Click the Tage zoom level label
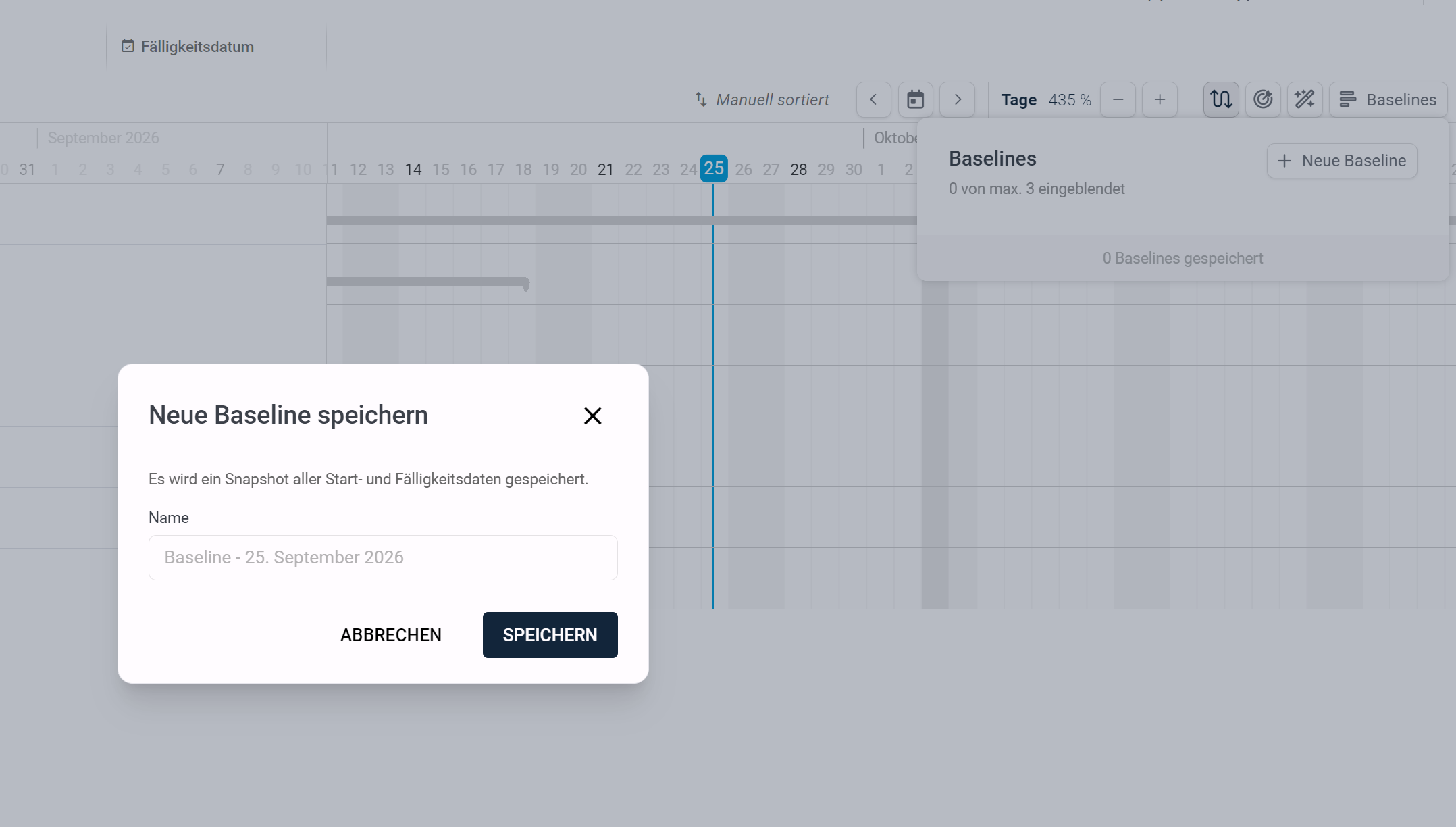 pyautogui.click(x=1018, y=100)
